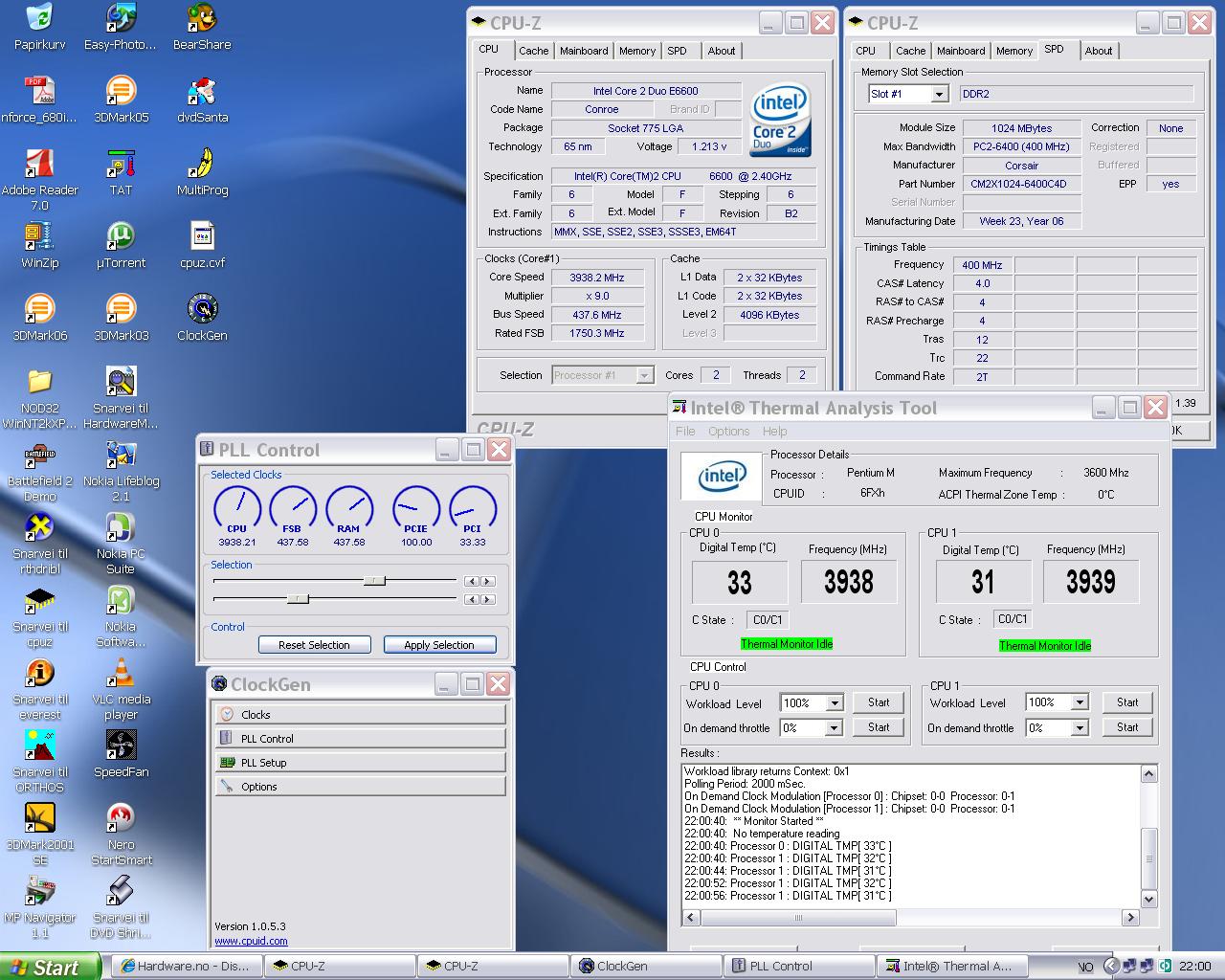Open Help menu in Thermal Analysis Tool
Screen dimensions: 1225x980
[x=774, y=432]
